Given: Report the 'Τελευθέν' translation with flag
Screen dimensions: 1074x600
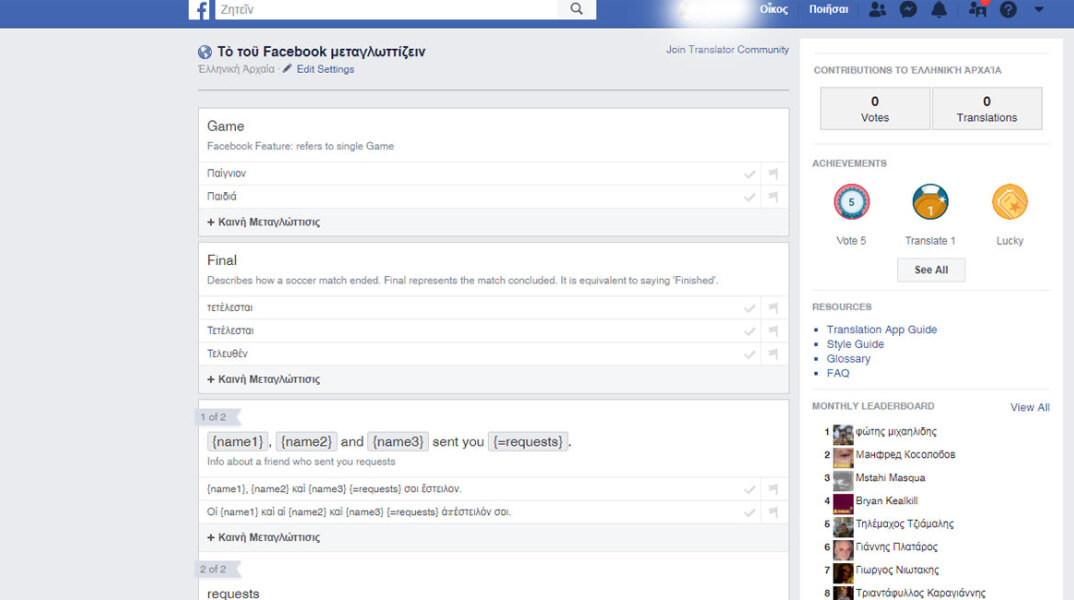Looking at the screenshot, I should click(773, 354).
